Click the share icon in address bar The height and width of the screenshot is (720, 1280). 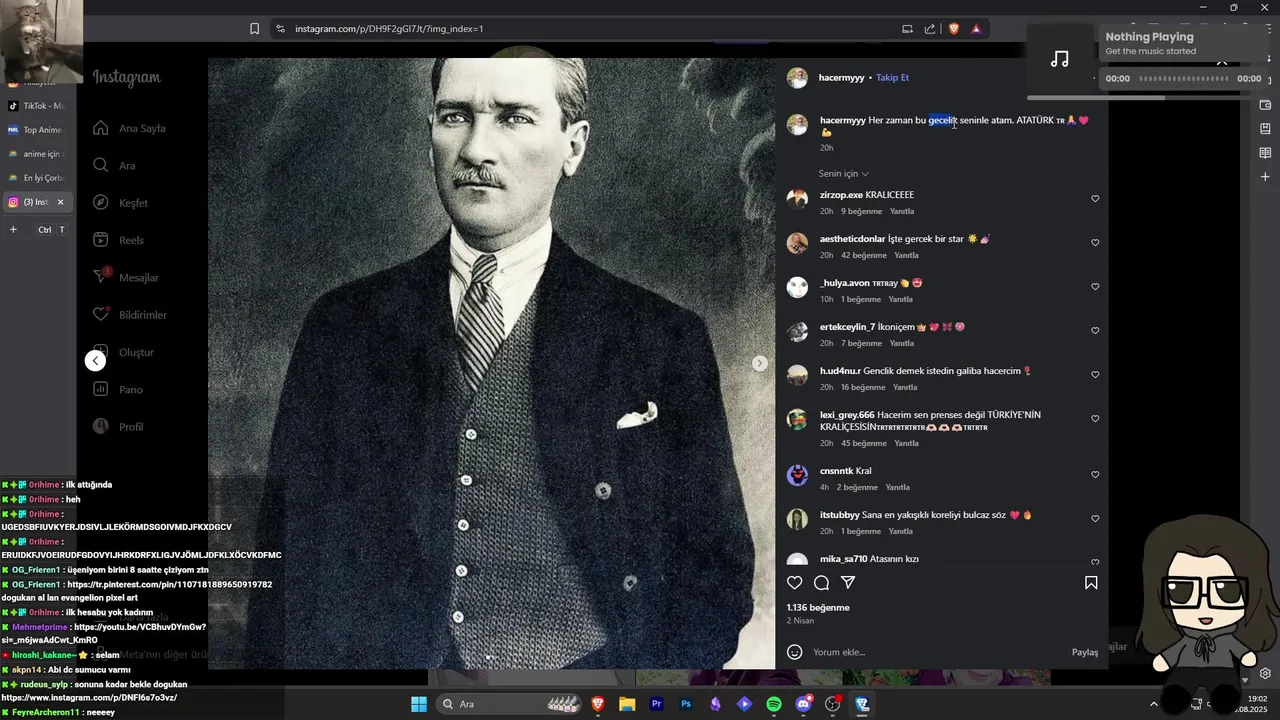tap(930, 29)
